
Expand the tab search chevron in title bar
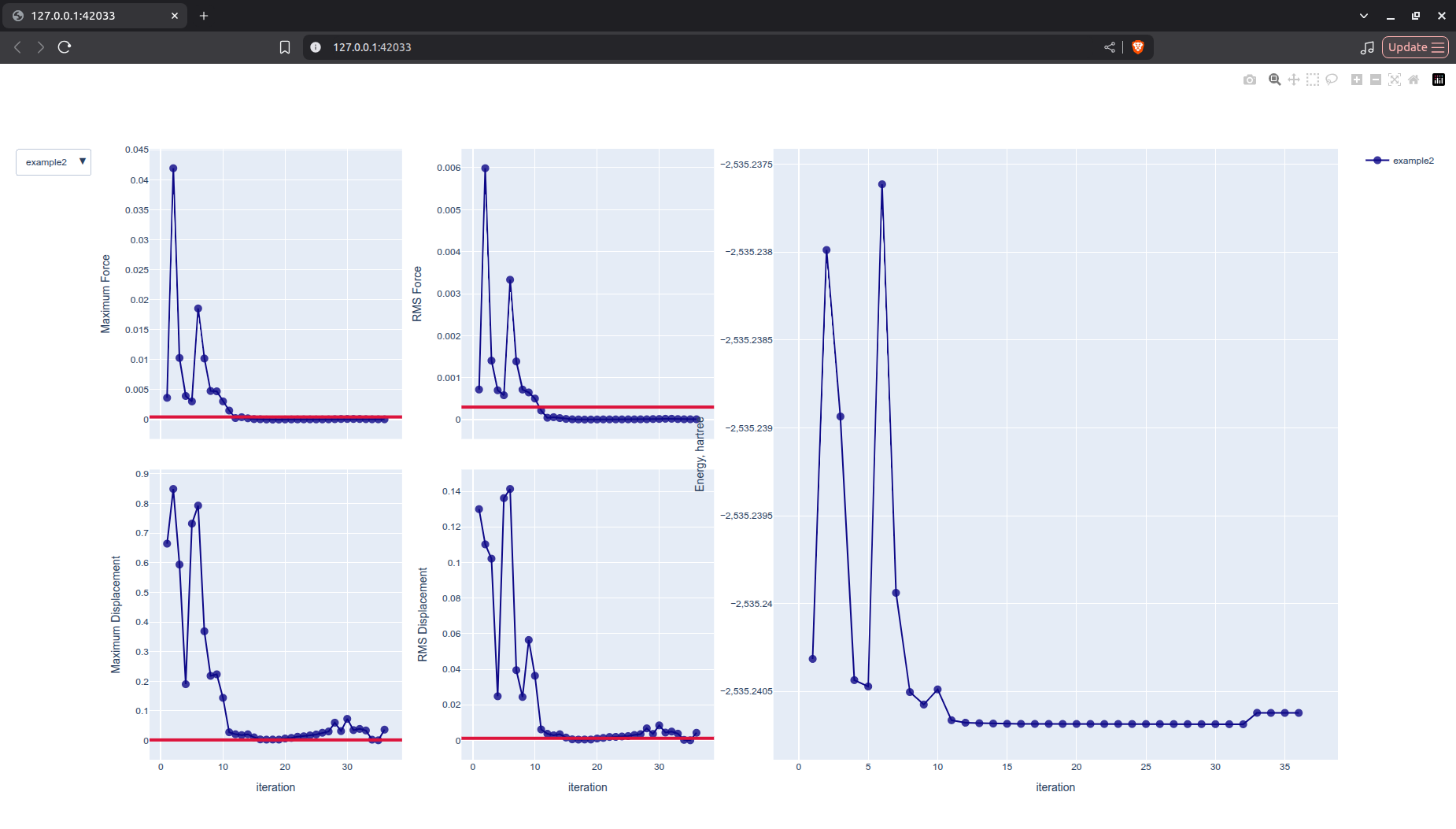pos(1364,16)
